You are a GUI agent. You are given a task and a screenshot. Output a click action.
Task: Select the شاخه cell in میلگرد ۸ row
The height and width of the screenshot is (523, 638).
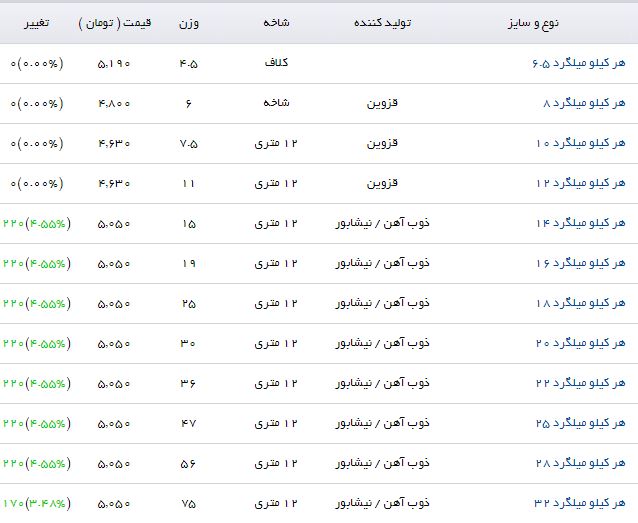276,103
